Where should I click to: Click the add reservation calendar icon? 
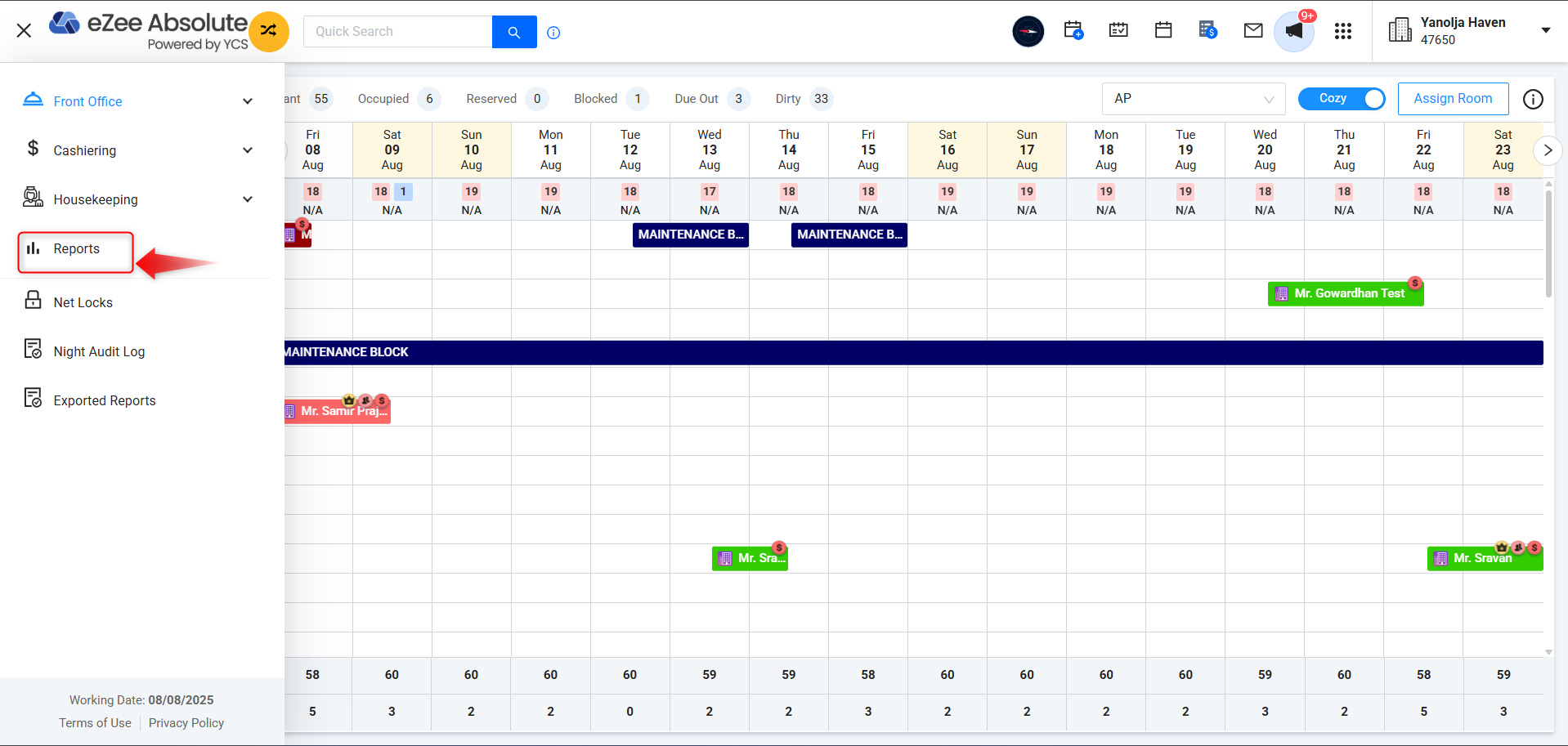(x=1073, y=31)
